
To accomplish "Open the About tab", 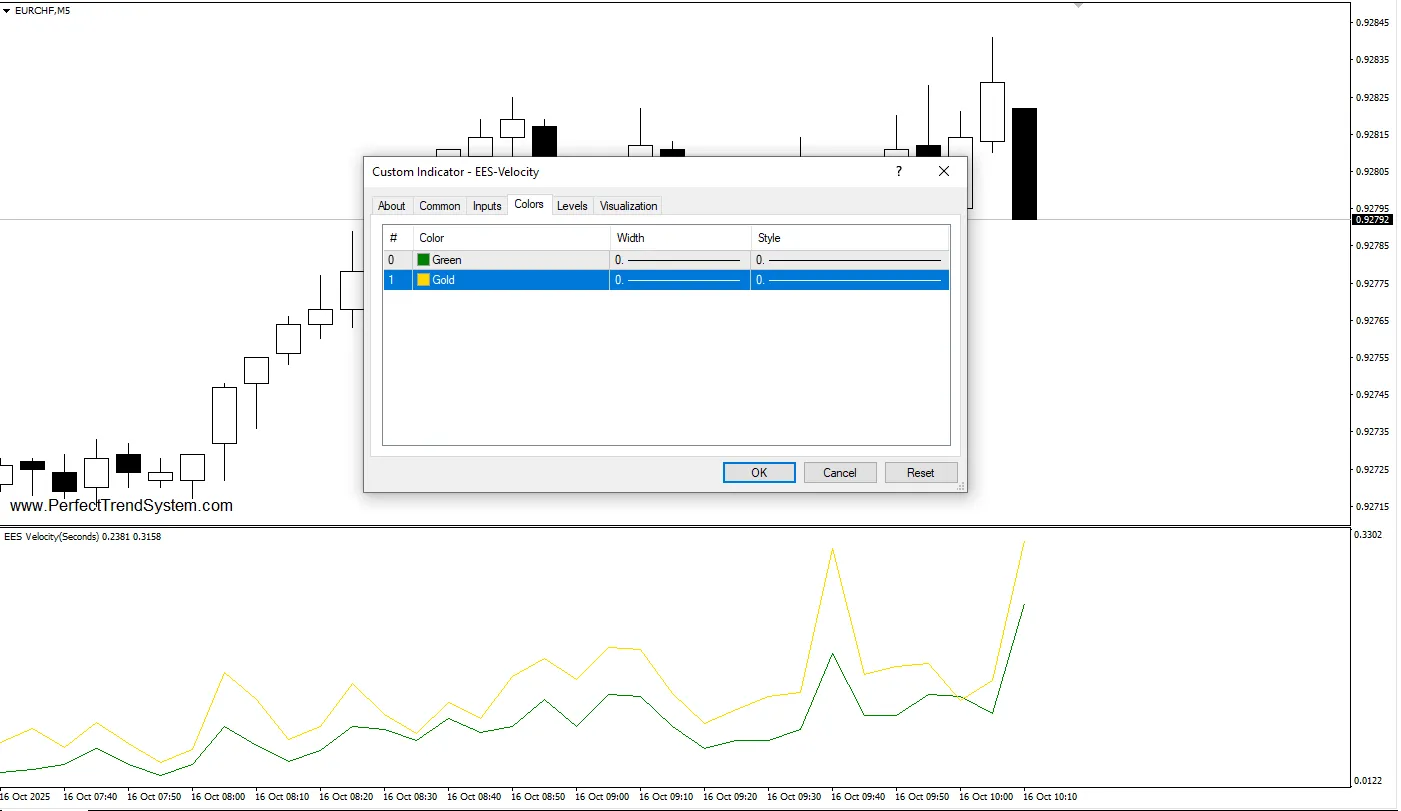I will [391, 206].
